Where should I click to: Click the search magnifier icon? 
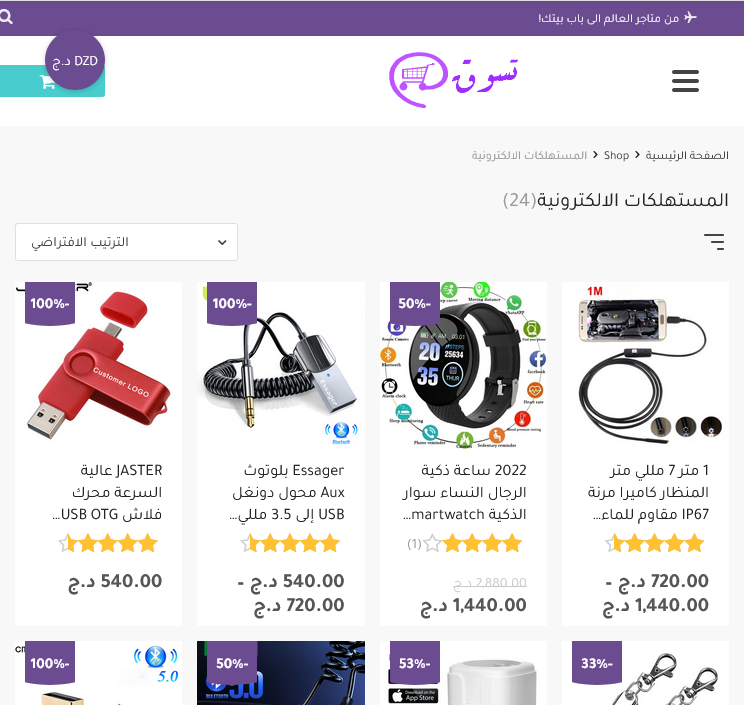pyautogui.click(x=6, y=18)
